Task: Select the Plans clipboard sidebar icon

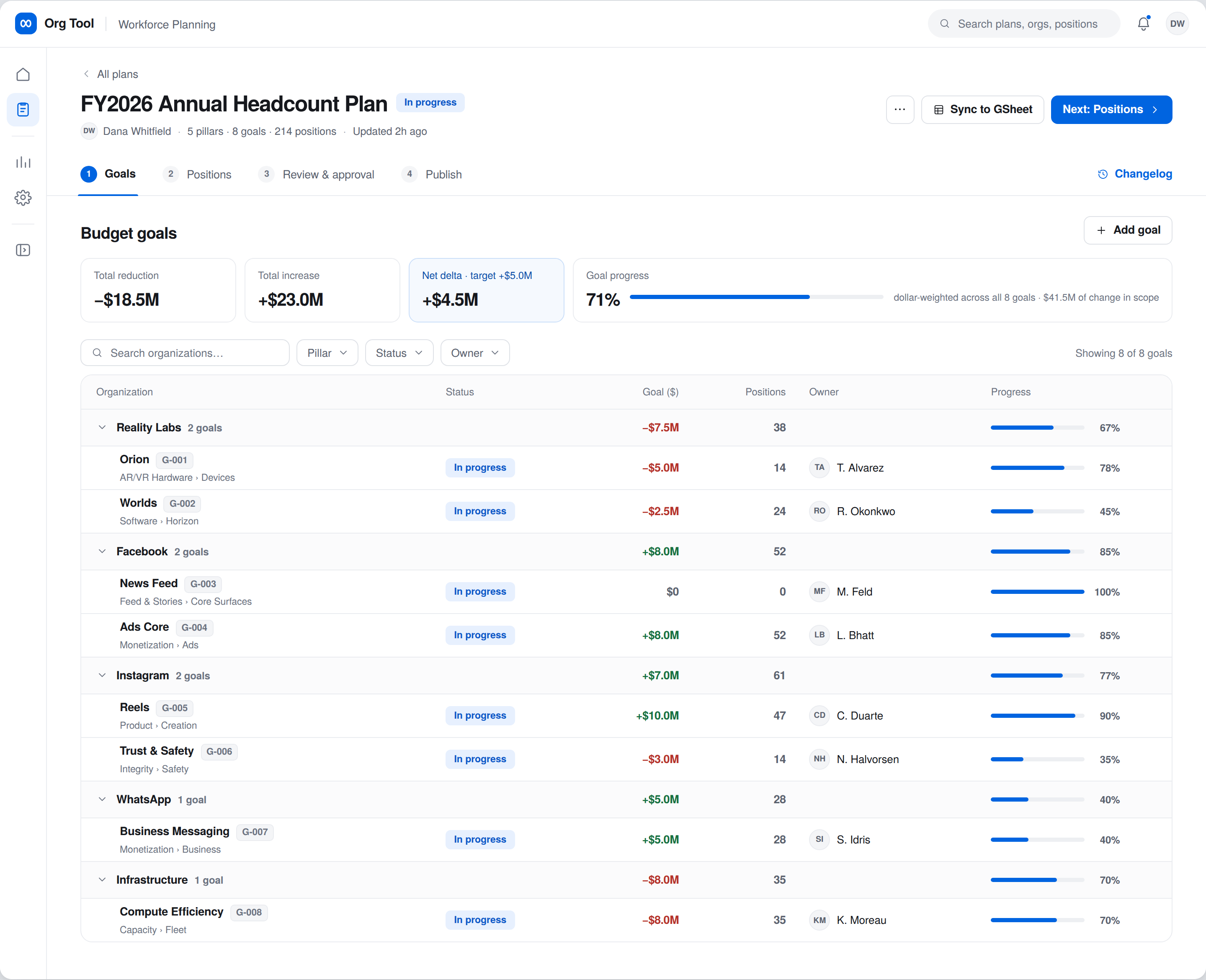Action: click(x=23, y=109)
